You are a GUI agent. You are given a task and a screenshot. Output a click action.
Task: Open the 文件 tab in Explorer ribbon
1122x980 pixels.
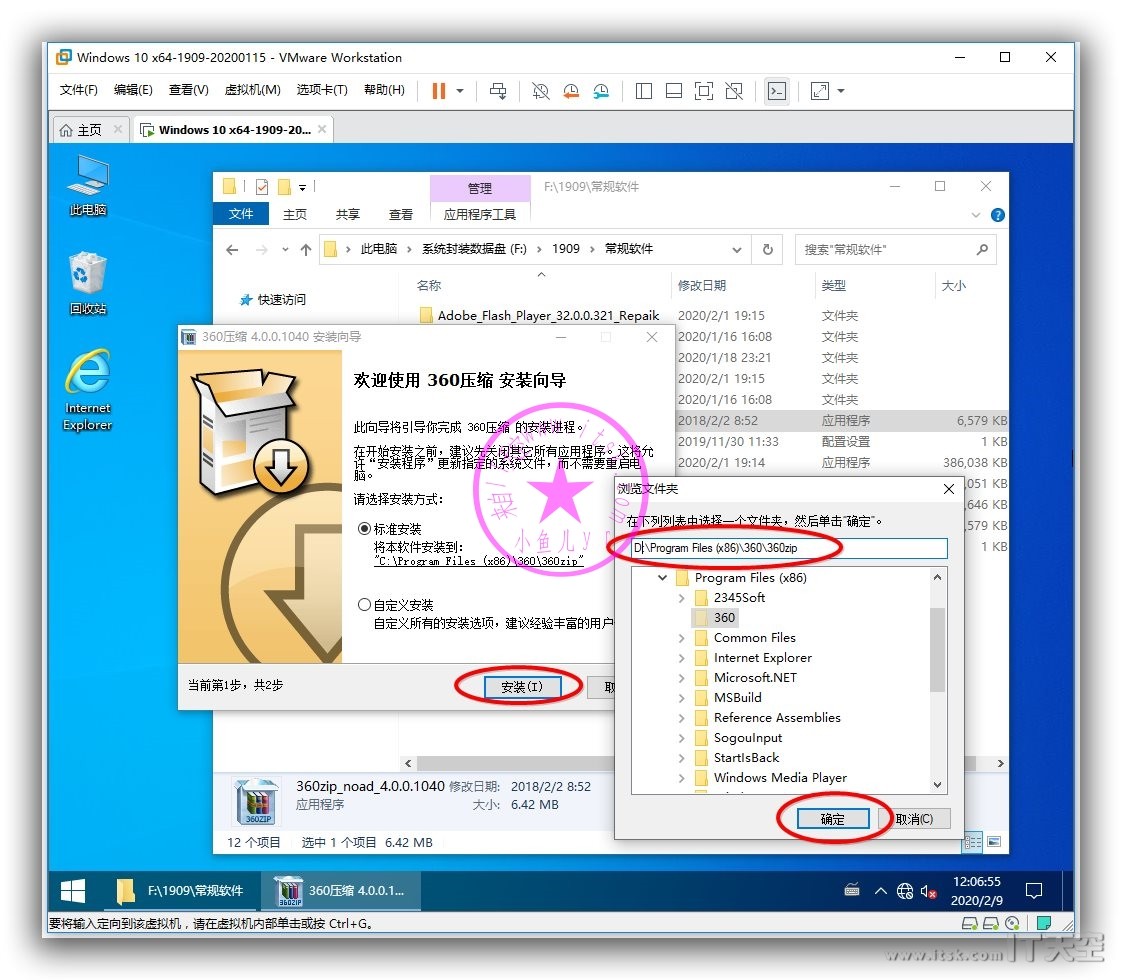[x=240, y=214]
